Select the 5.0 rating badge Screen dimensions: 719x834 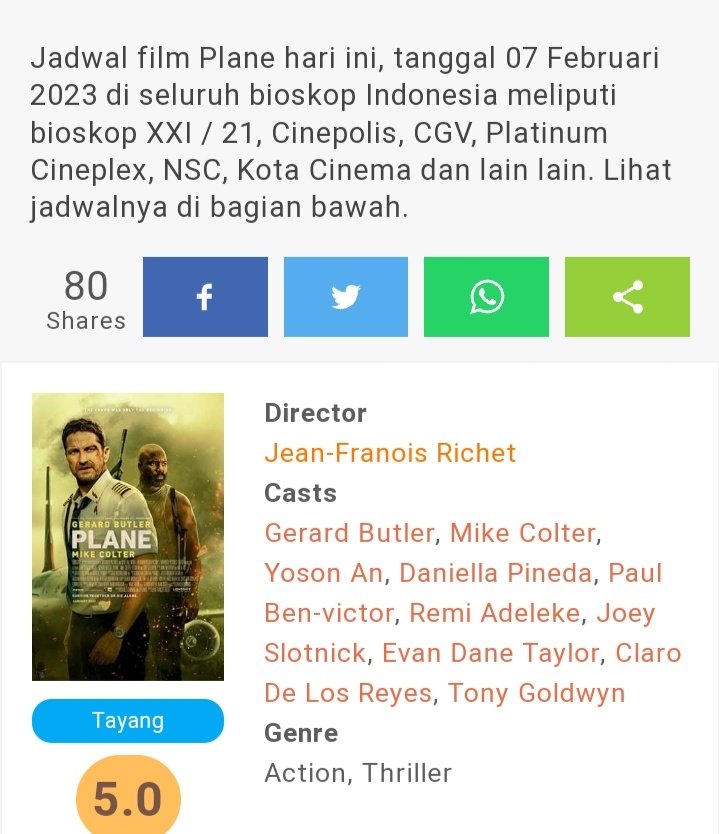point(128,797)
